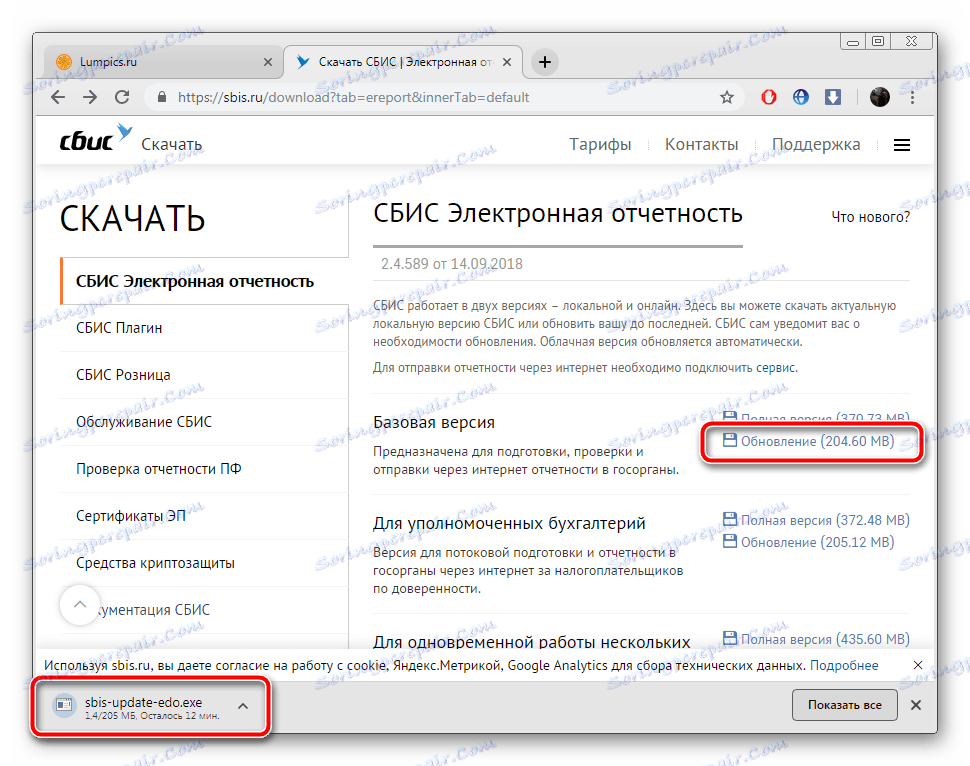970x766 pixels.
Task: Download Обновление (205.12 MB)
Action: (817, 542)
